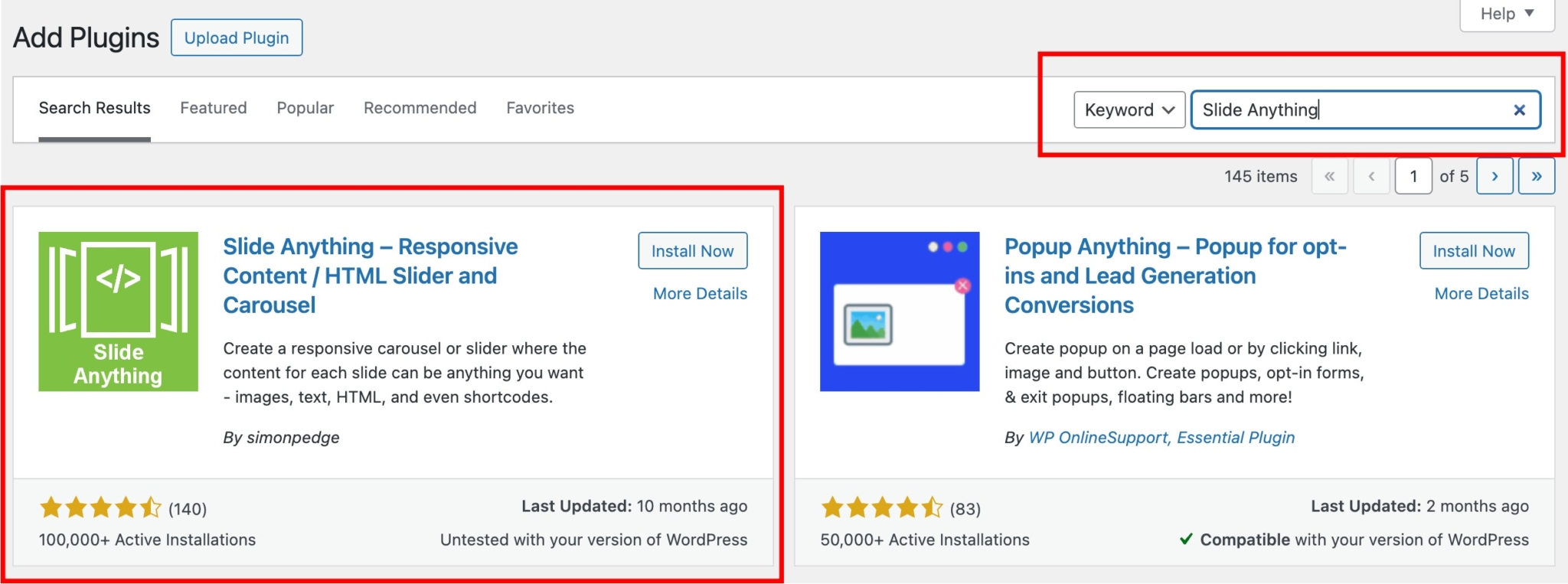1568x584 pixels.
Task: Switch to the Popular tab
Action: (x=305, y=108)
